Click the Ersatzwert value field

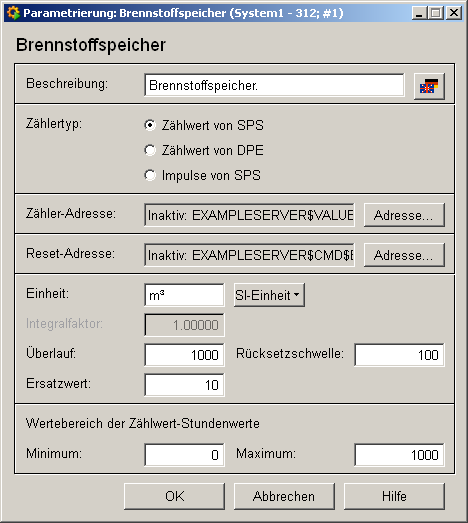[184, 385]
